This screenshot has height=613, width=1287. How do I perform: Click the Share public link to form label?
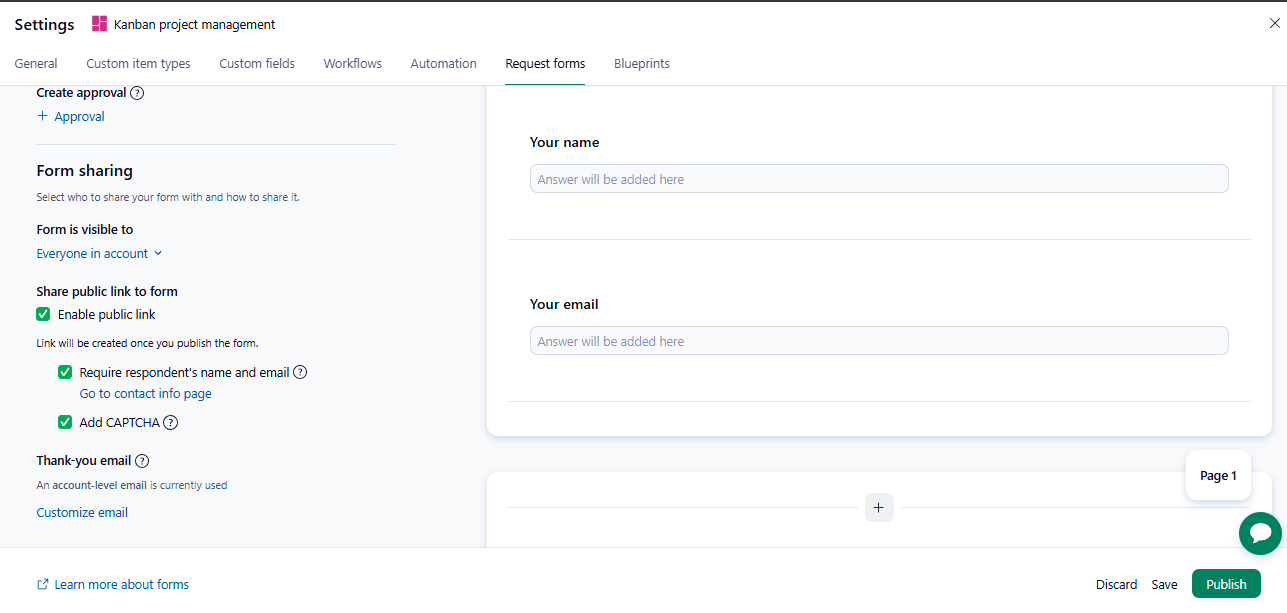coord(107,291)
